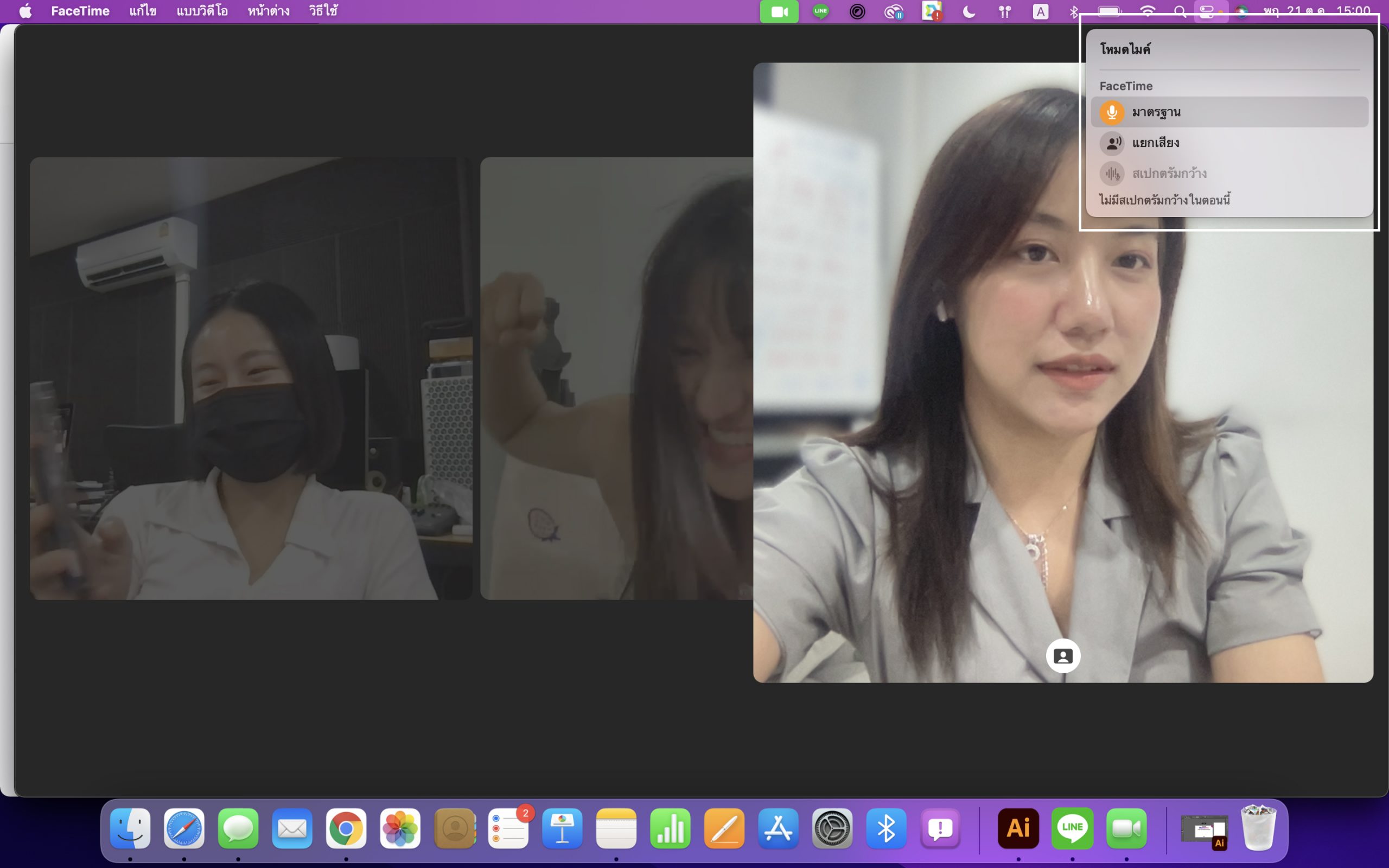The image size is (1389, 868).
Task: Open Spotlight search magnifier
Action: coord(1180,11)
